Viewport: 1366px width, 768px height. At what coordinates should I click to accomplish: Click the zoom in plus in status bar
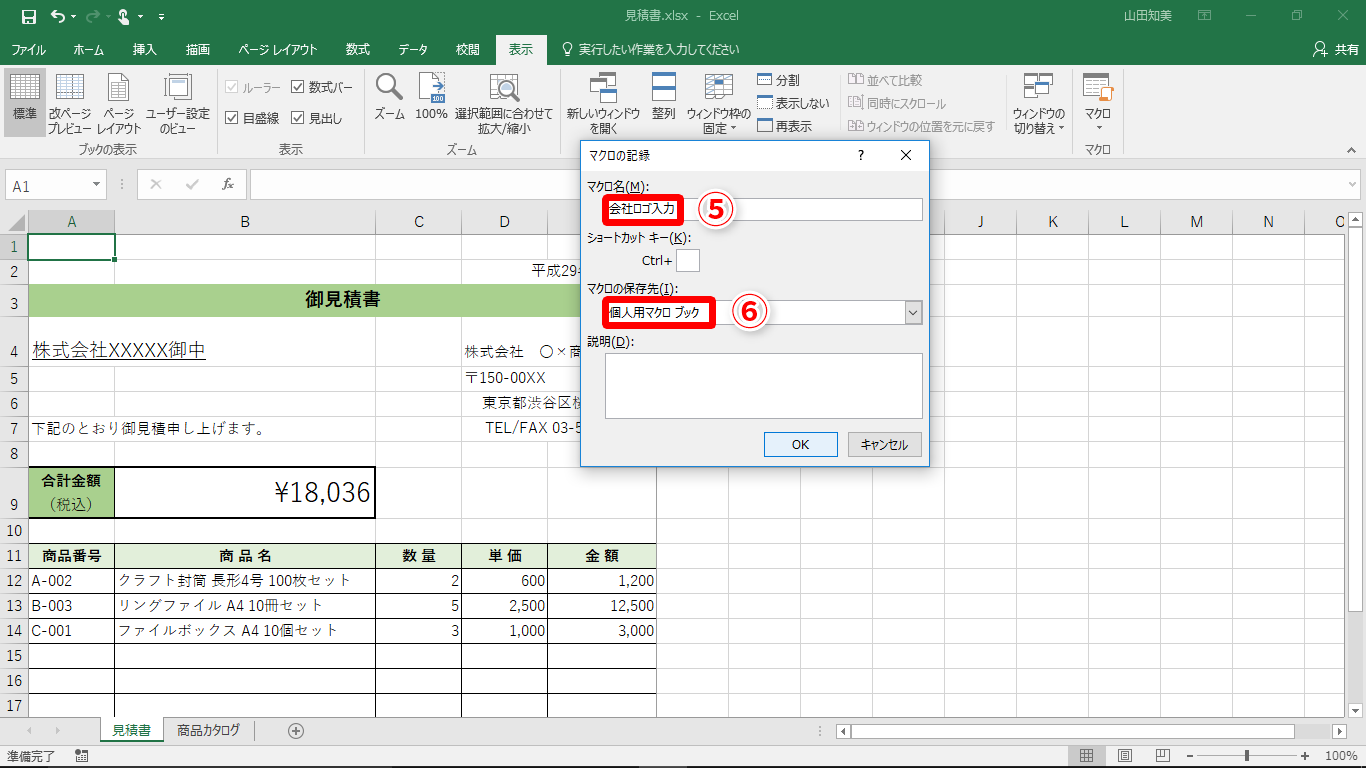click(1305, 756)
